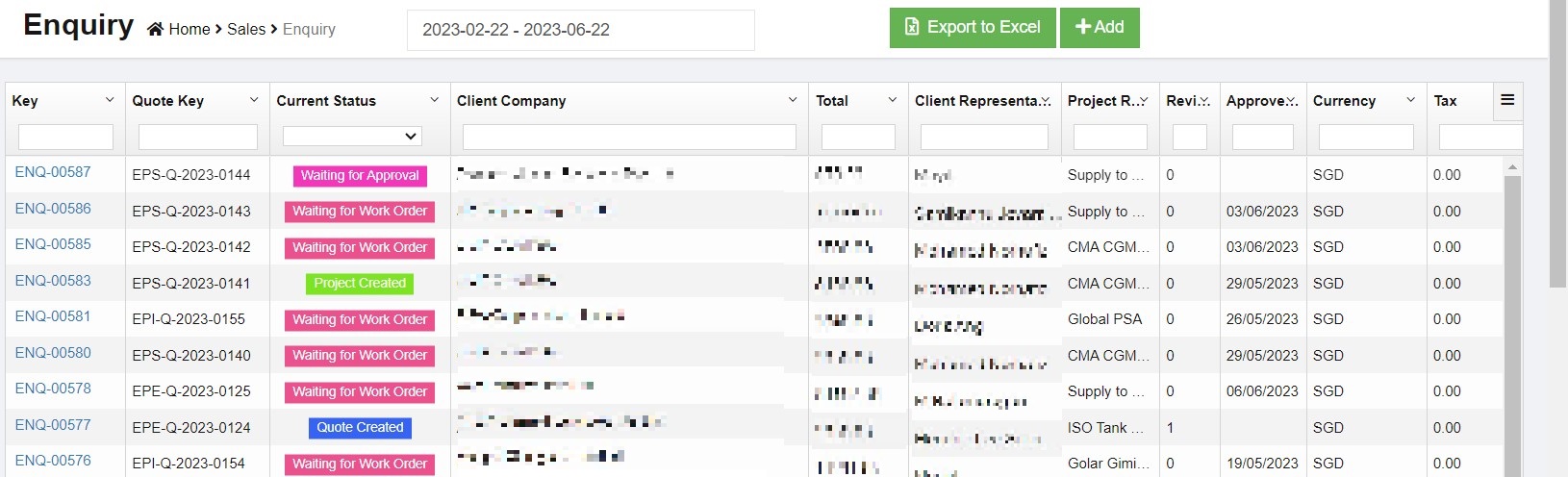The height and width of the screenshot is (477, 1568).
Task: Select the Project Created status badge
Action: pos(360,284)
